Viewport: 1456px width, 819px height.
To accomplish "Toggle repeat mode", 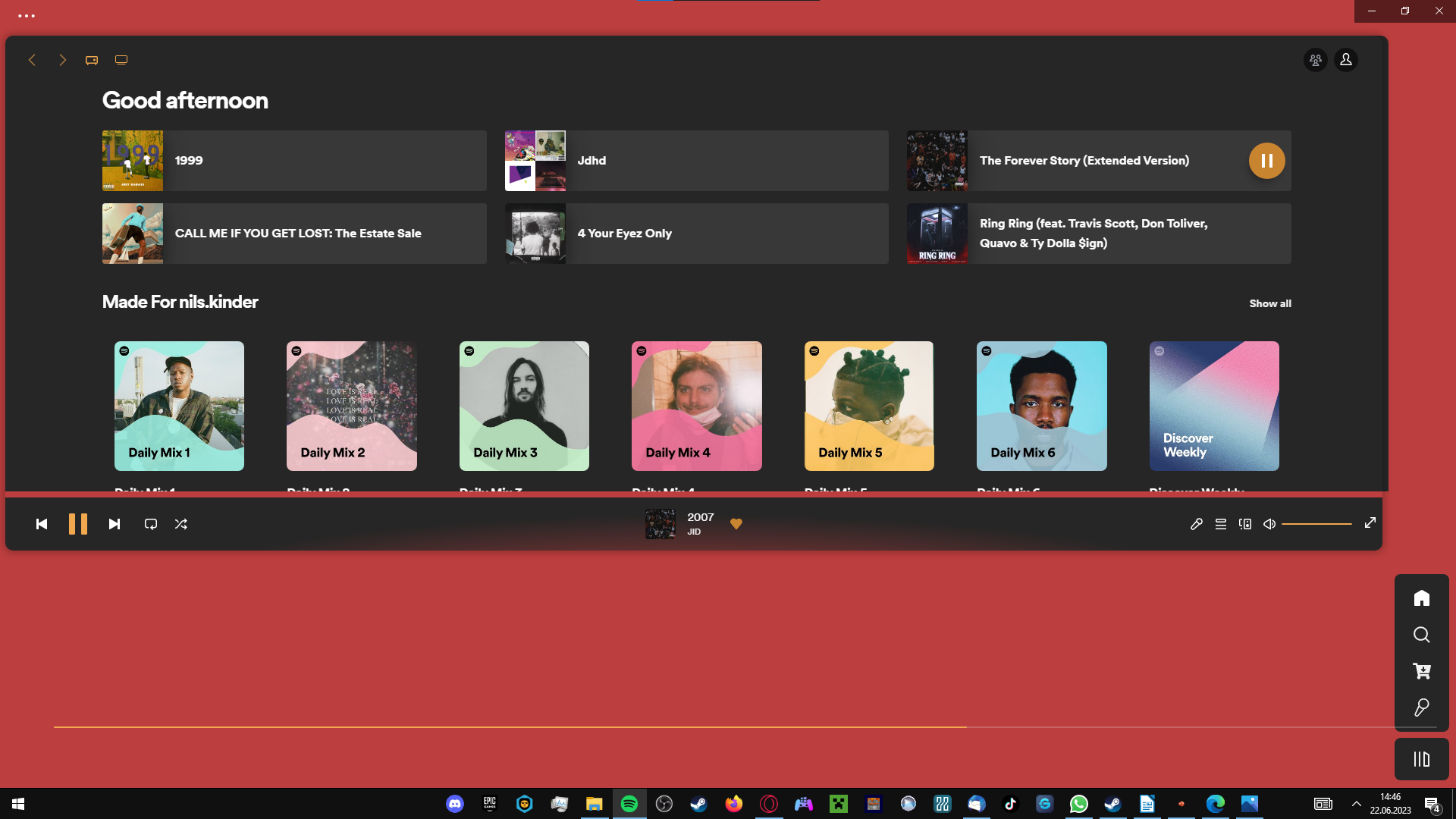I will pos(150,524).
